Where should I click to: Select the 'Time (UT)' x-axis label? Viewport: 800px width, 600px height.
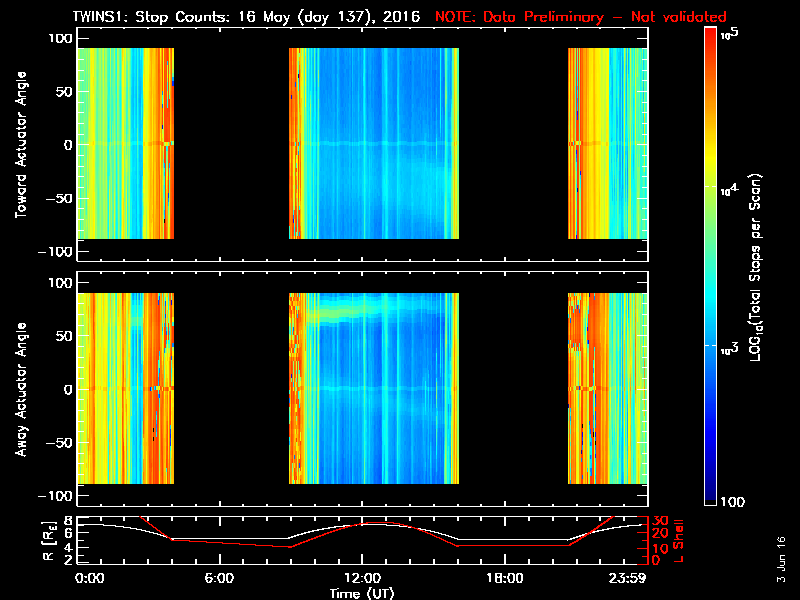(362, 593)
